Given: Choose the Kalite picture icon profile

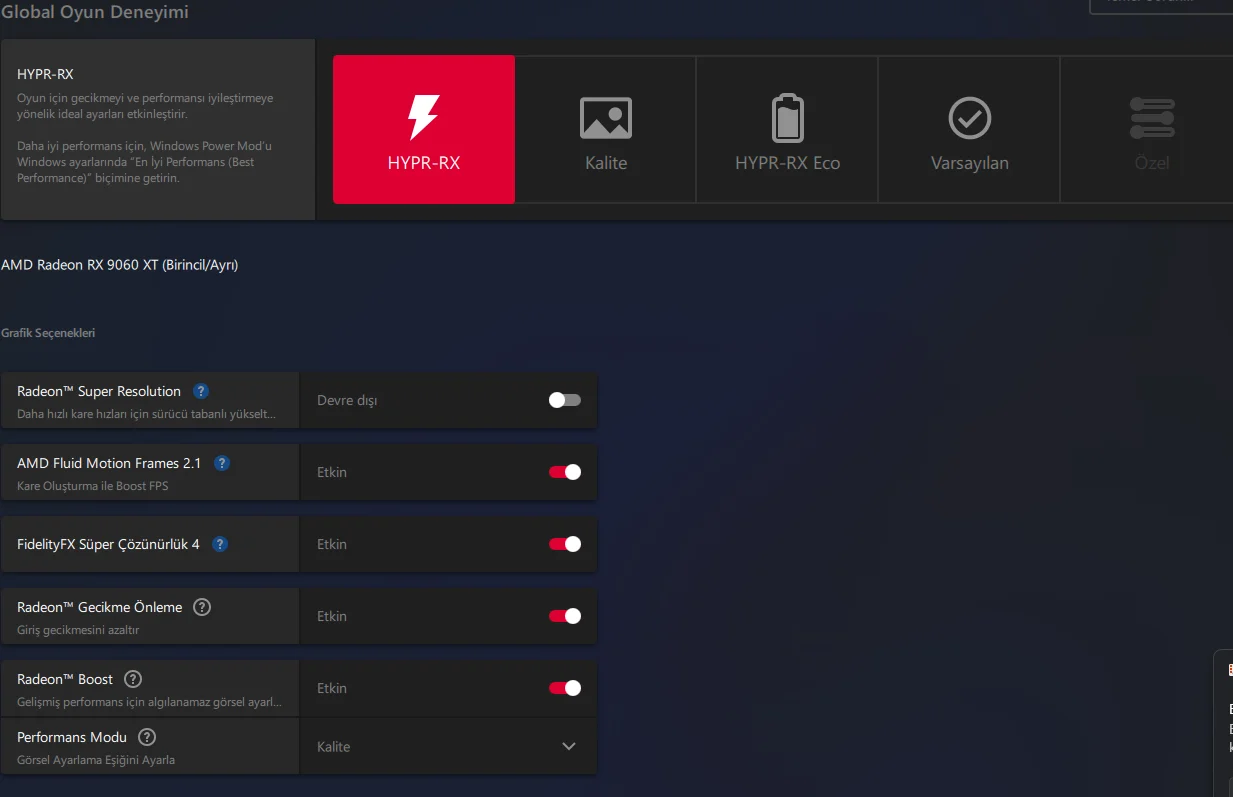Looking at the screenshot, I should [606, 129].
